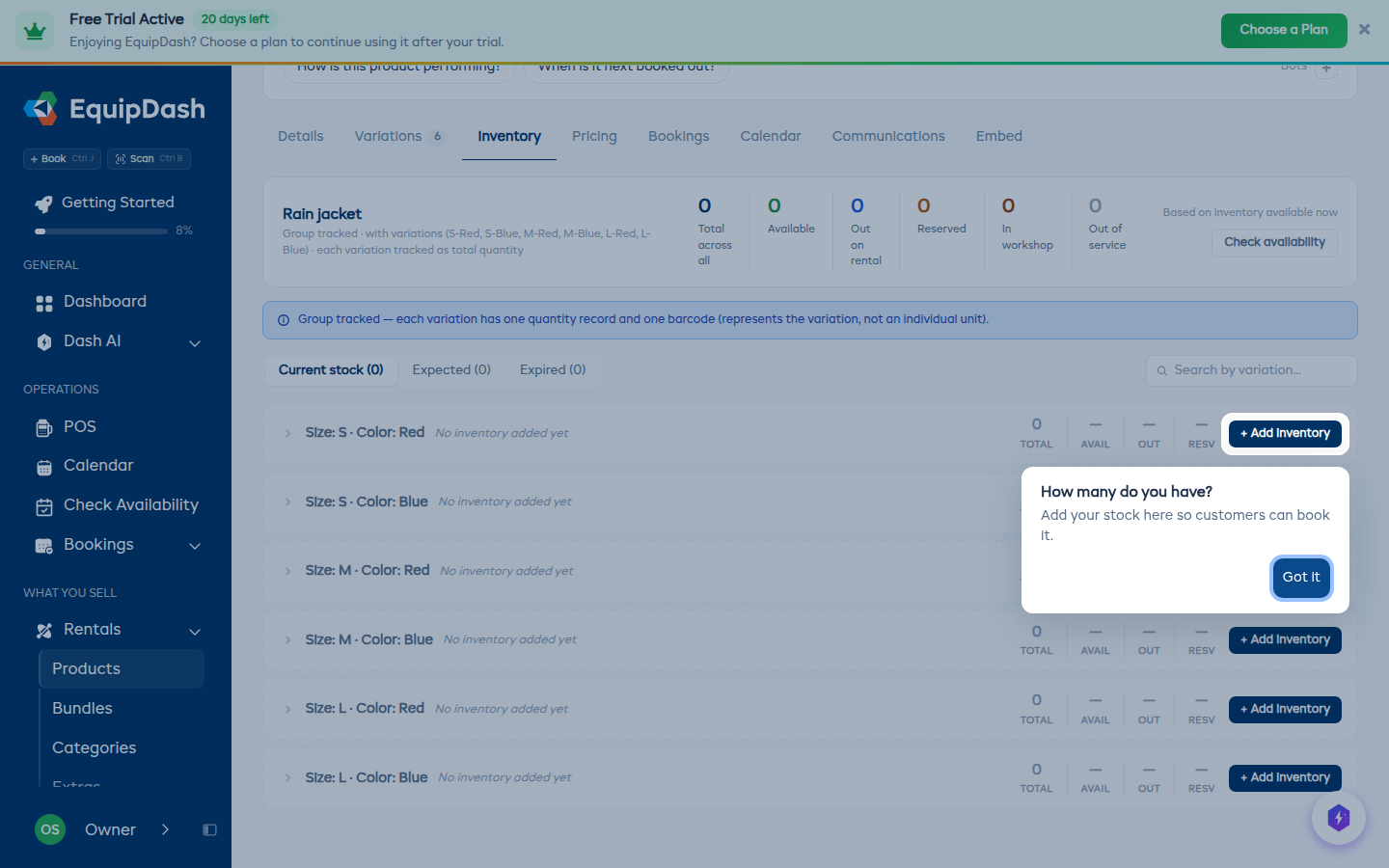Collapse the Rentals submenu chevron
Screen dimensions: 1389x868
pyautogui.click(x=195, y=632)
